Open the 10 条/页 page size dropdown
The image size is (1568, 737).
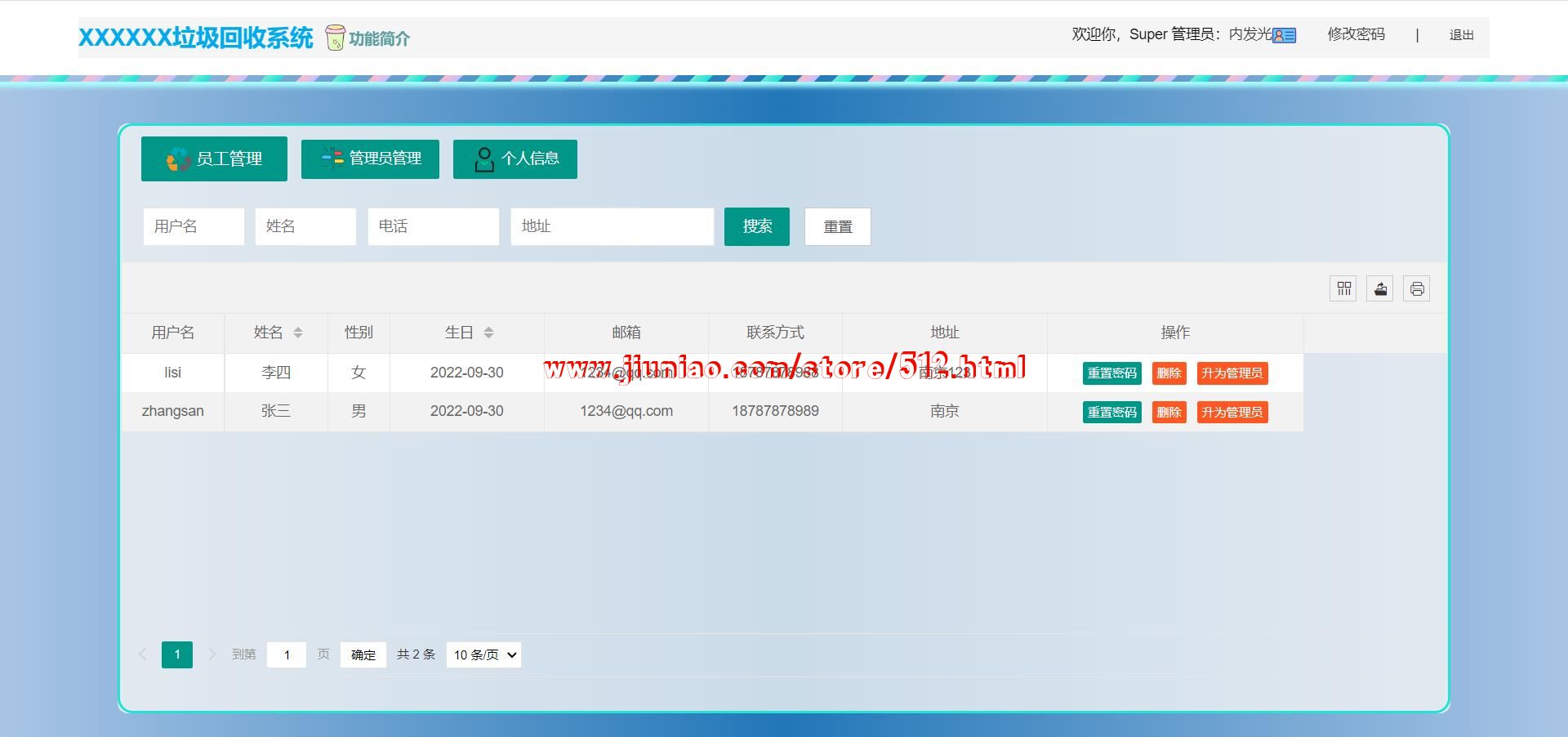pos(483,654)
